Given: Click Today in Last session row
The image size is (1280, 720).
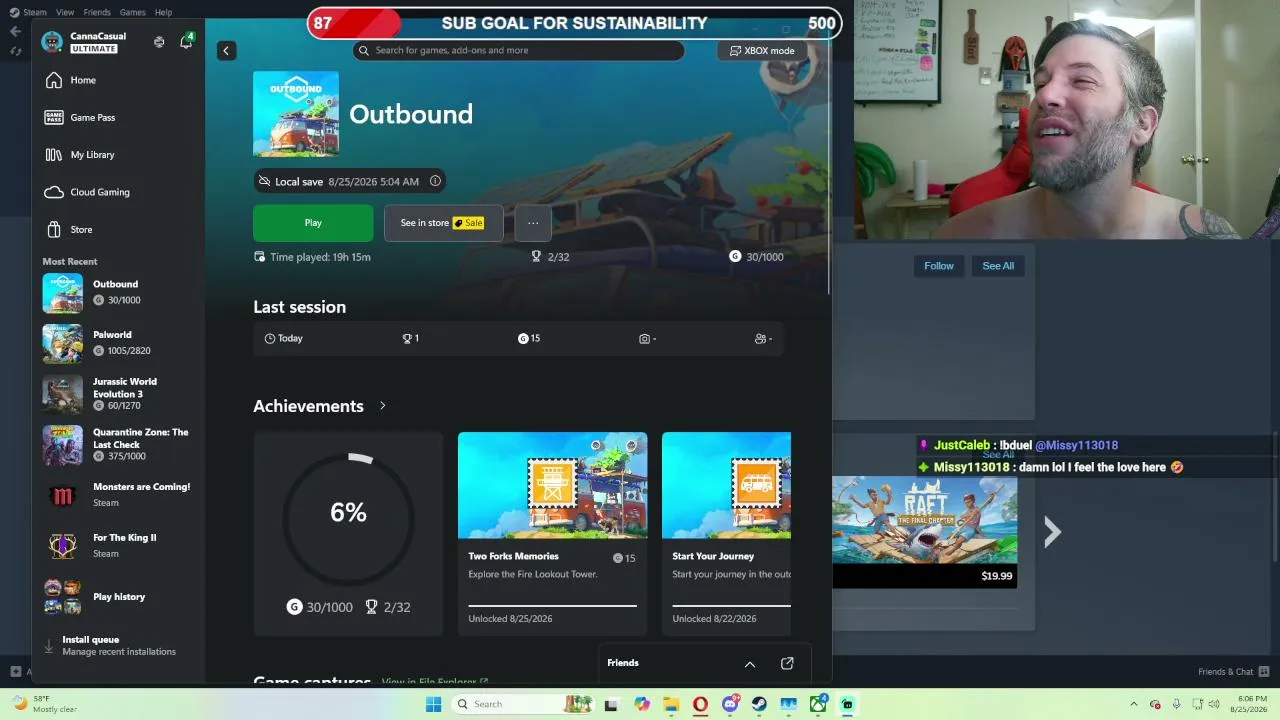Looking at the screenshot, I should coord(283,338).
